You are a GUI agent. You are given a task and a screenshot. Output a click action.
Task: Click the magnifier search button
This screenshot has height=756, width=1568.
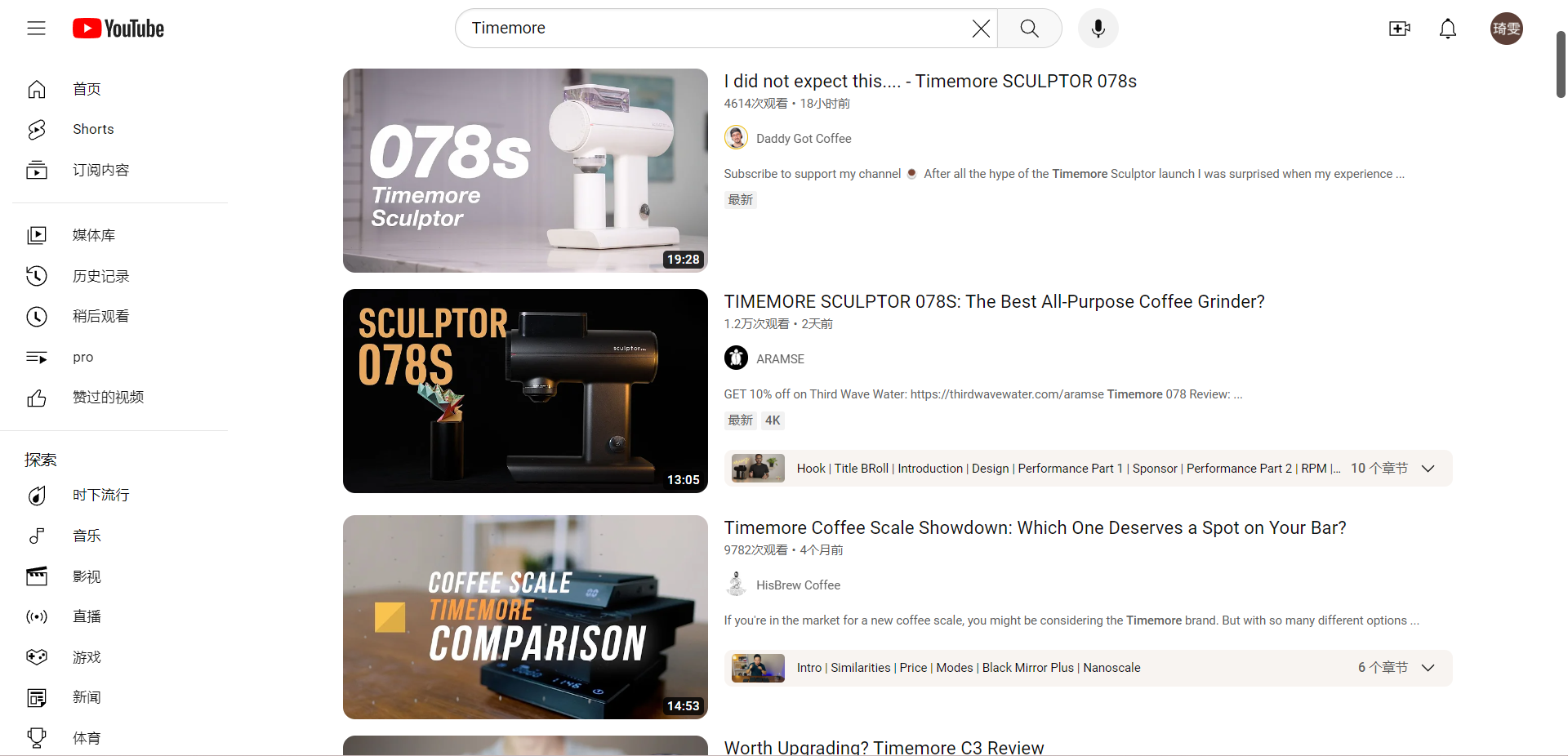tap(1029, 29)
